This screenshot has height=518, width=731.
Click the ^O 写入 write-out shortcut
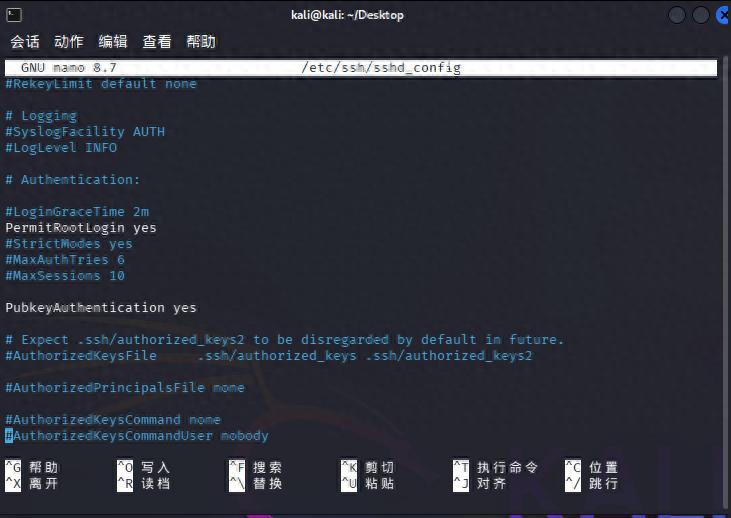tap(144, 467)
